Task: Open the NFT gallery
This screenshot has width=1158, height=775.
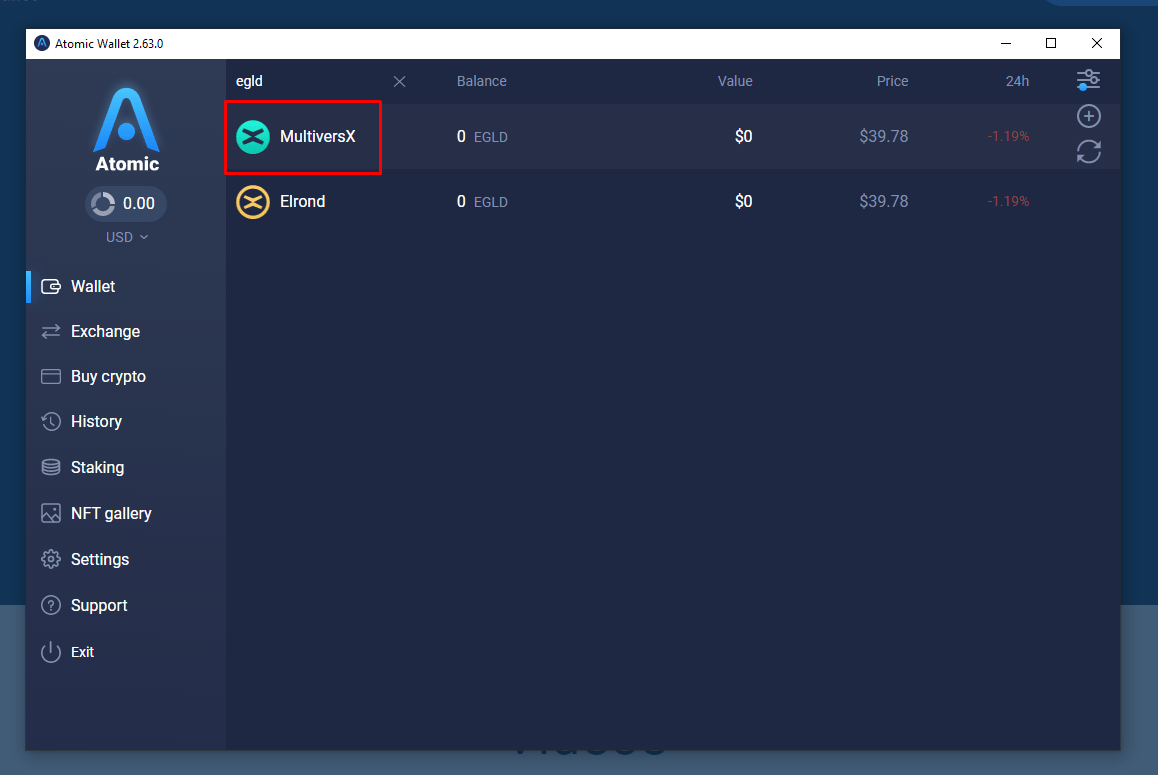Action: pos(110,513)
